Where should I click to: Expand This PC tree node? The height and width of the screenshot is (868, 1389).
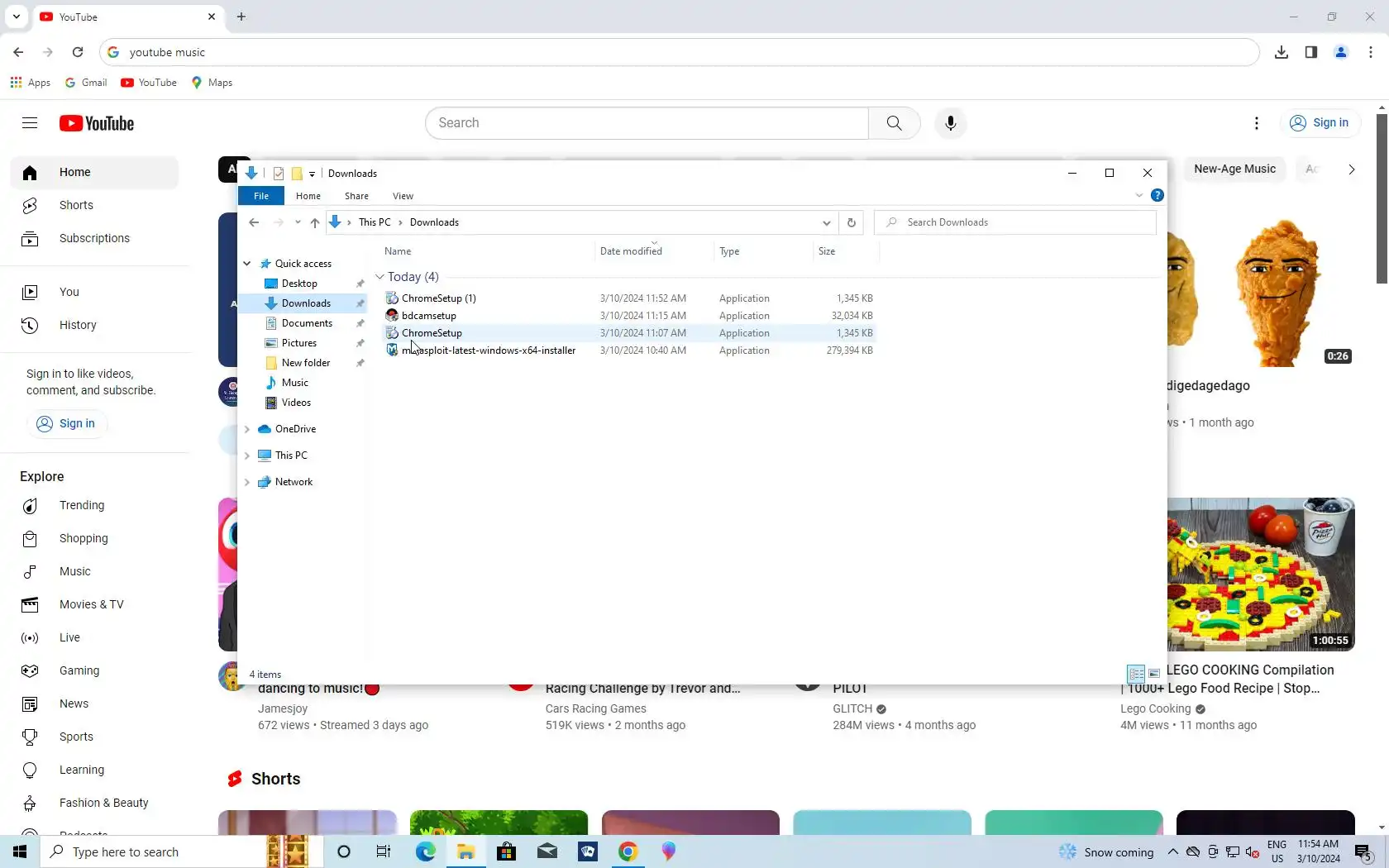[x=247, y=455]
